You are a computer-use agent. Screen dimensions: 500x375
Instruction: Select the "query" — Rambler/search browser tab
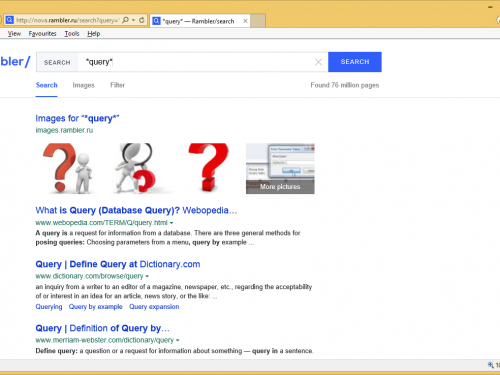coord(200,21)
